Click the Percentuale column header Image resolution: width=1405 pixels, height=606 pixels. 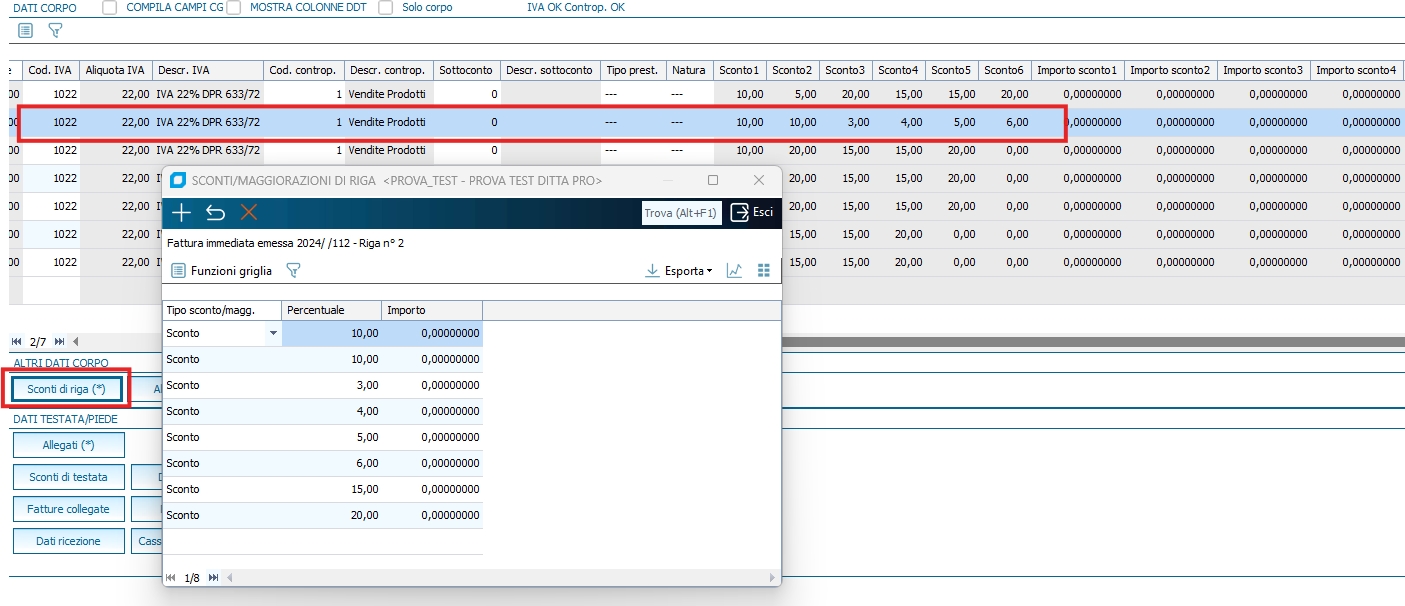[x=331, y=310]
